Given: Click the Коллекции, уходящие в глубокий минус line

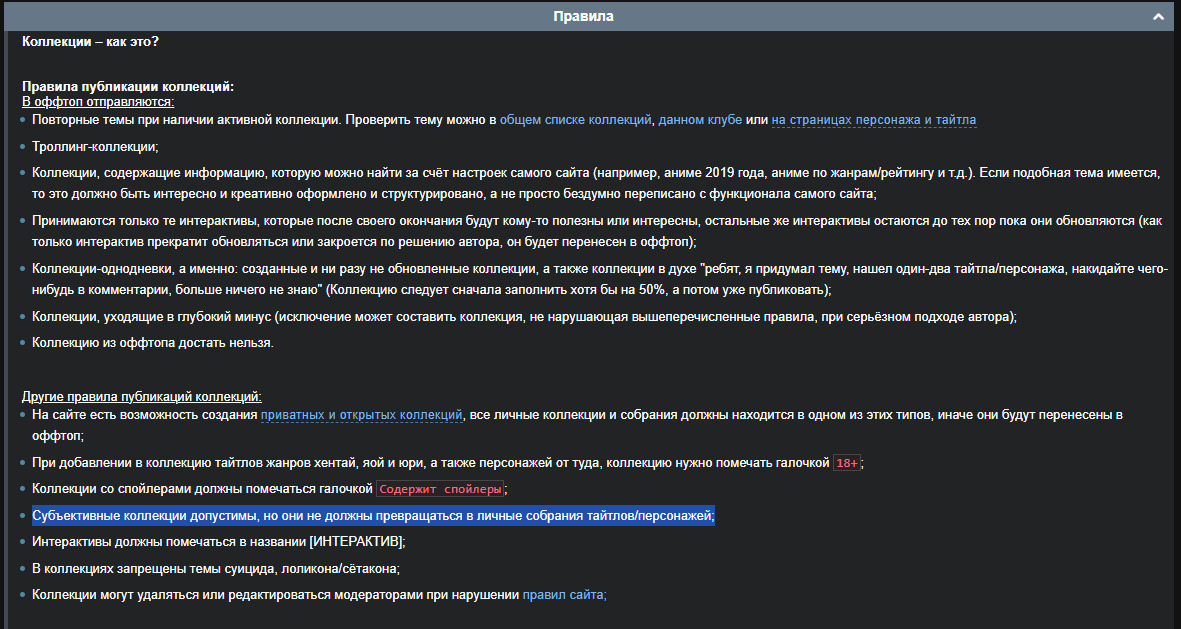Looking at the screenshot, I should pyautogui.click(x=524, y=317).
